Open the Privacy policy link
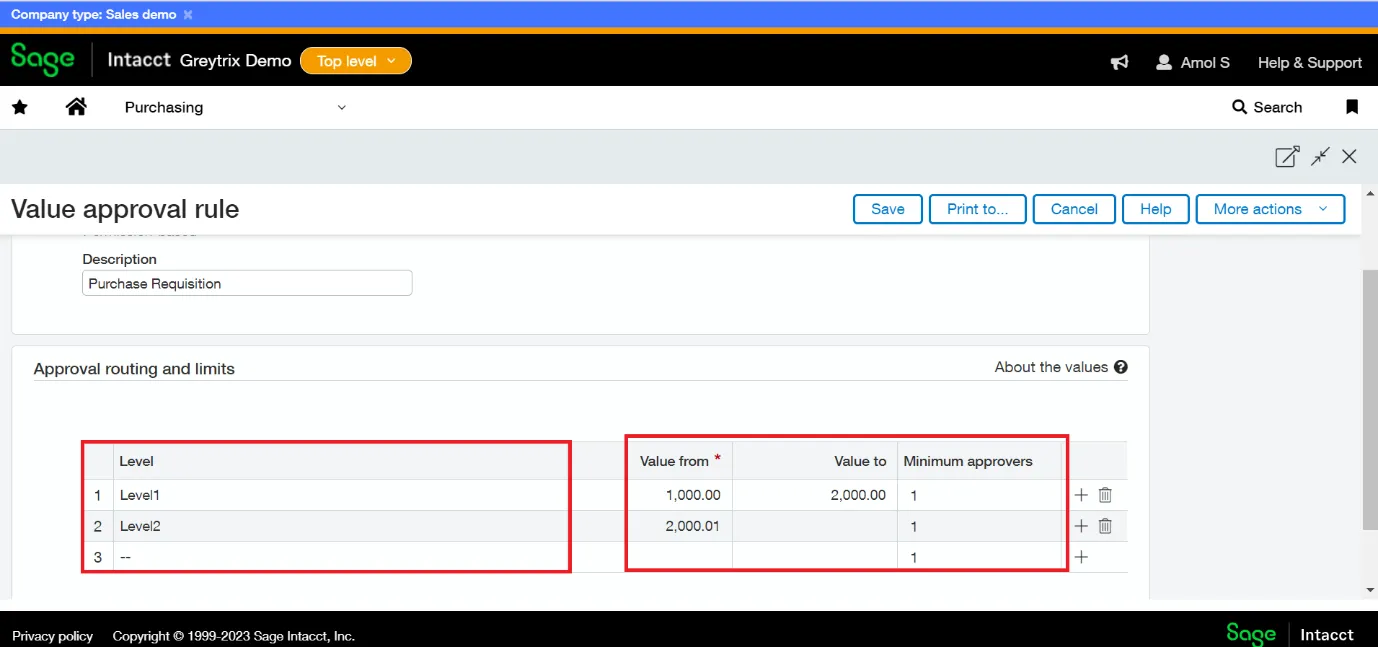1378x647 pixels. pyautogui.click(x=53, y=636)
